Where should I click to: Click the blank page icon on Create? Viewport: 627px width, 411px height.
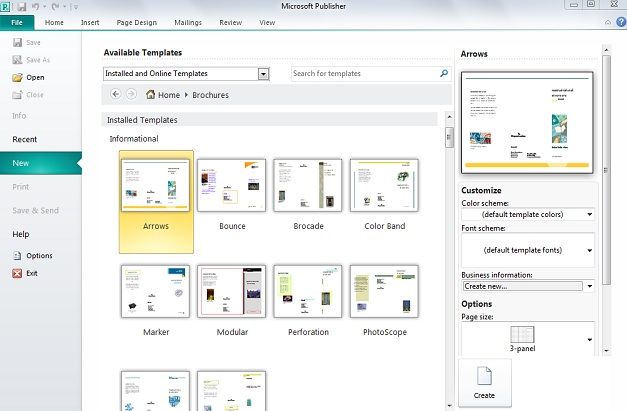484,376
